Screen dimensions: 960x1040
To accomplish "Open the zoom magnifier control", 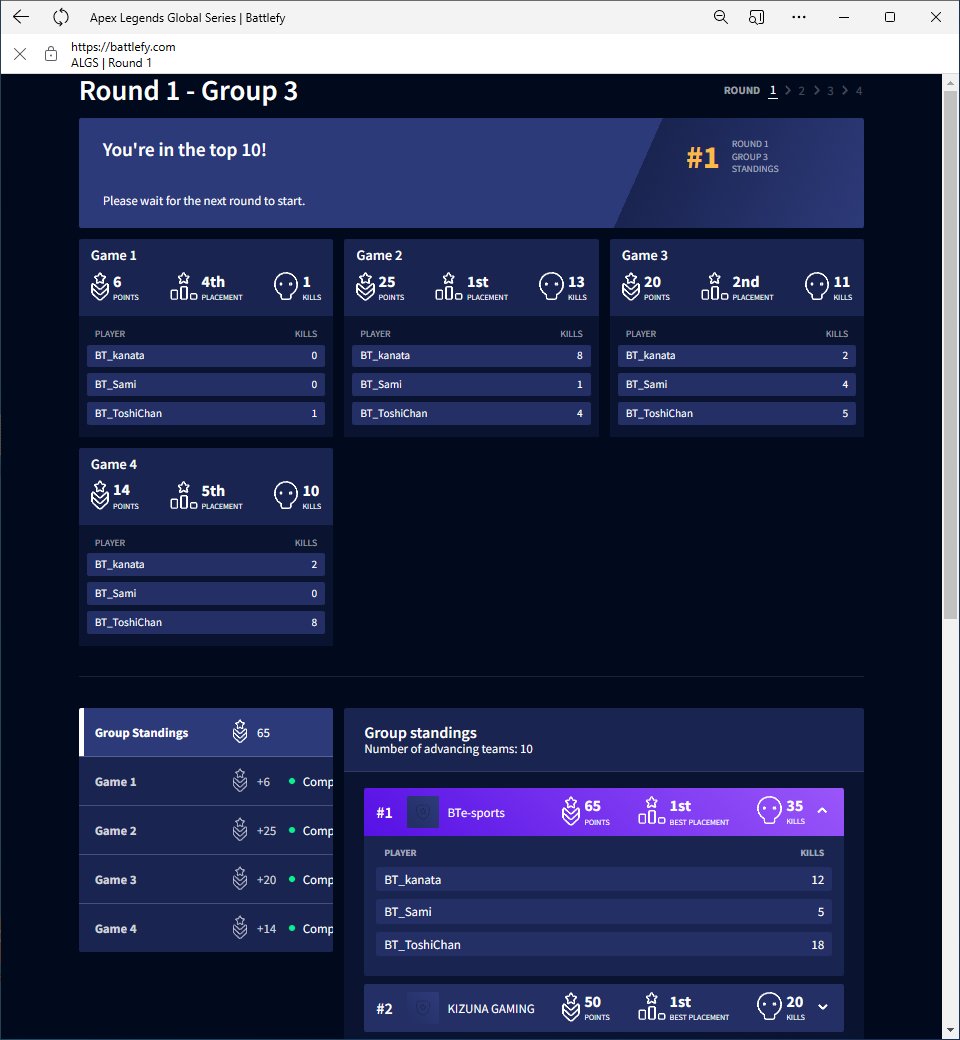I will point(720,17).
